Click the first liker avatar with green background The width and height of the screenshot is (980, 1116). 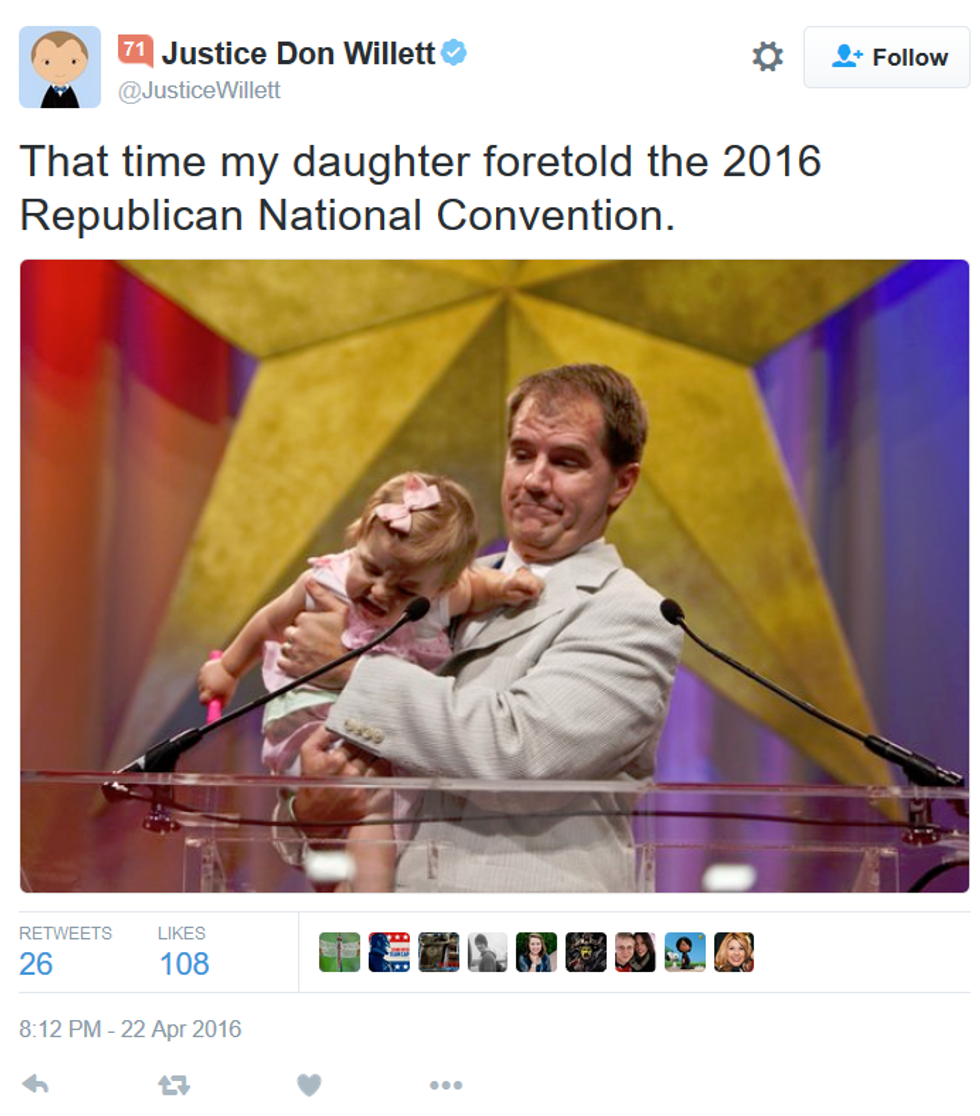[339, 952]
